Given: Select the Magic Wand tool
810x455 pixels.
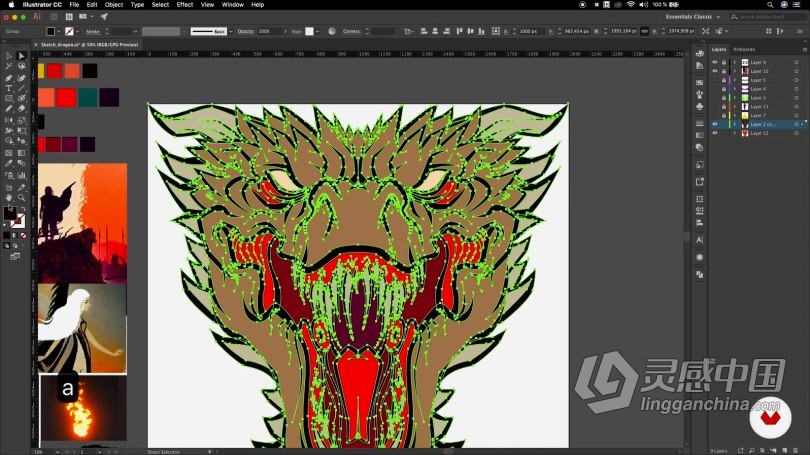Looking at the screenshot, I should (x=9, y=67).
